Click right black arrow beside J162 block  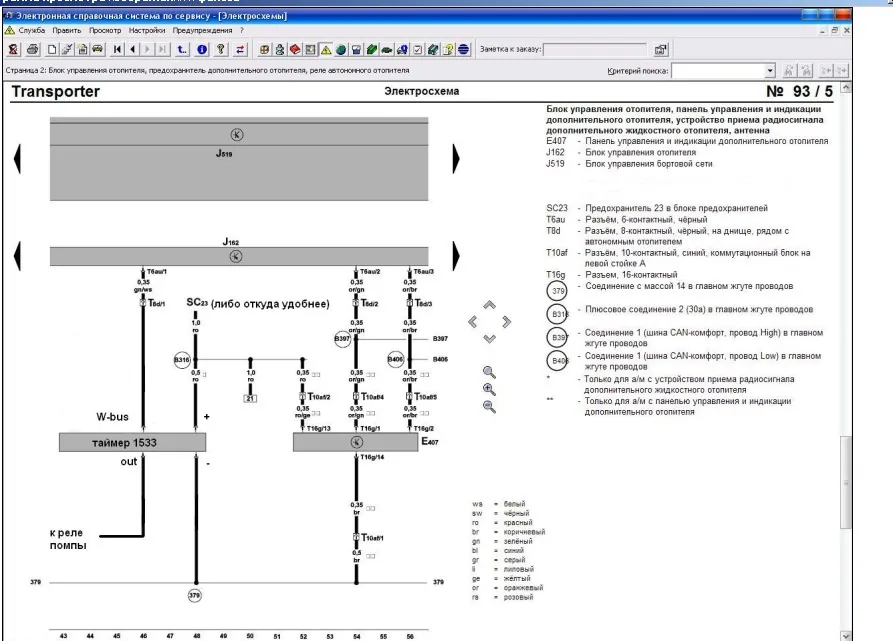456,256
